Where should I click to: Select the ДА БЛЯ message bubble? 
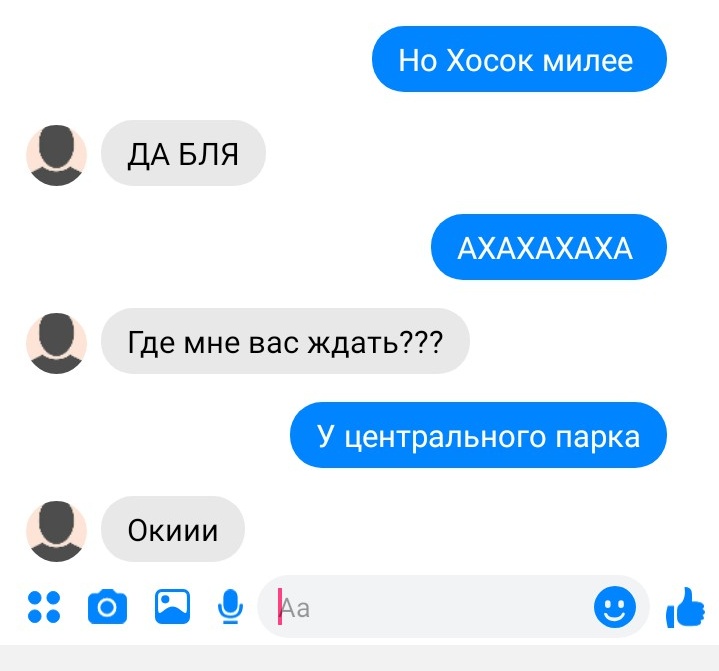(183, 153)
